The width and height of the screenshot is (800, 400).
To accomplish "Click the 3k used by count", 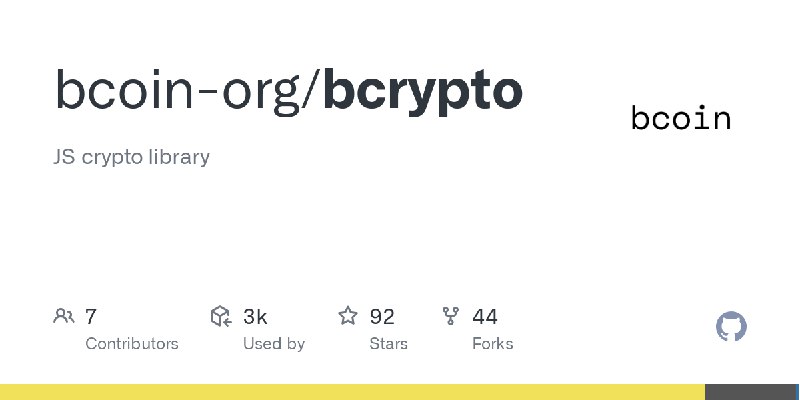I will [255, 317].
